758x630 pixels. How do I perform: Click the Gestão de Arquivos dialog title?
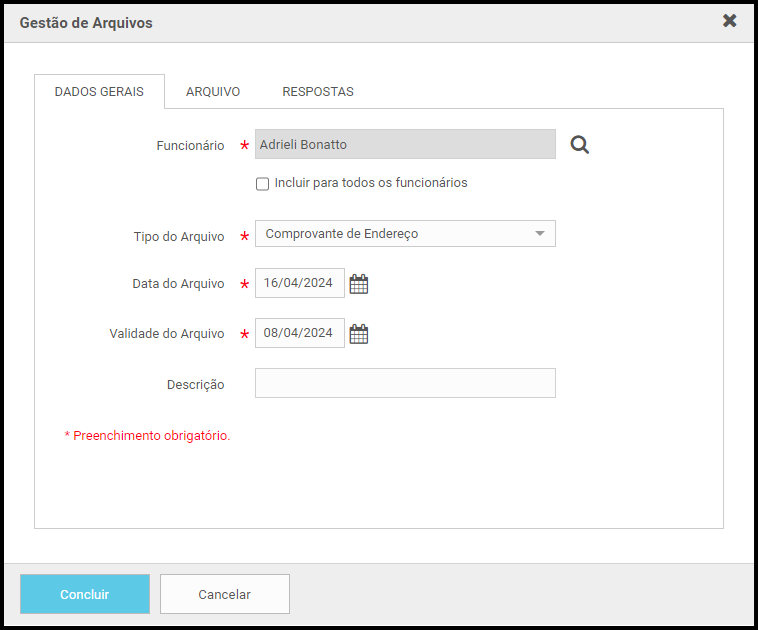pos(86,22)
